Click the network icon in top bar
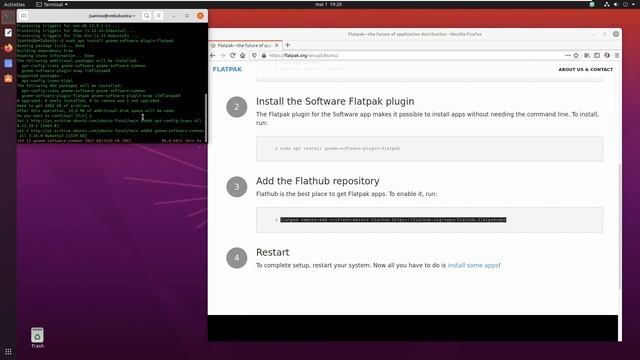Viewport: 640px width, 360px height. (x=607, y=4)
